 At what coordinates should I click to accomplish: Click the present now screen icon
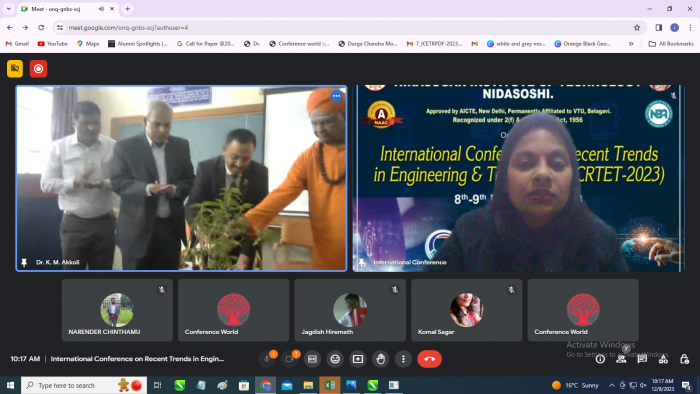[358, 359]
